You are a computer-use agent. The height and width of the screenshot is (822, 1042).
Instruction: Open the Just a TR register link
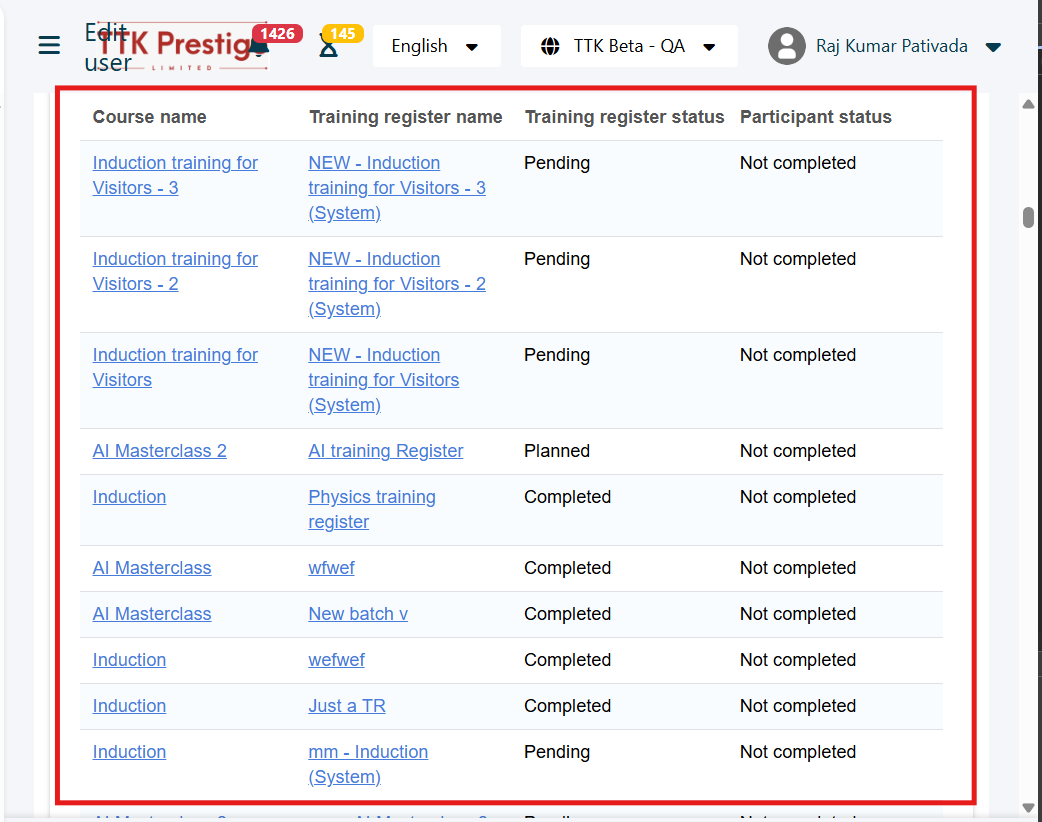tap(347, 706)
